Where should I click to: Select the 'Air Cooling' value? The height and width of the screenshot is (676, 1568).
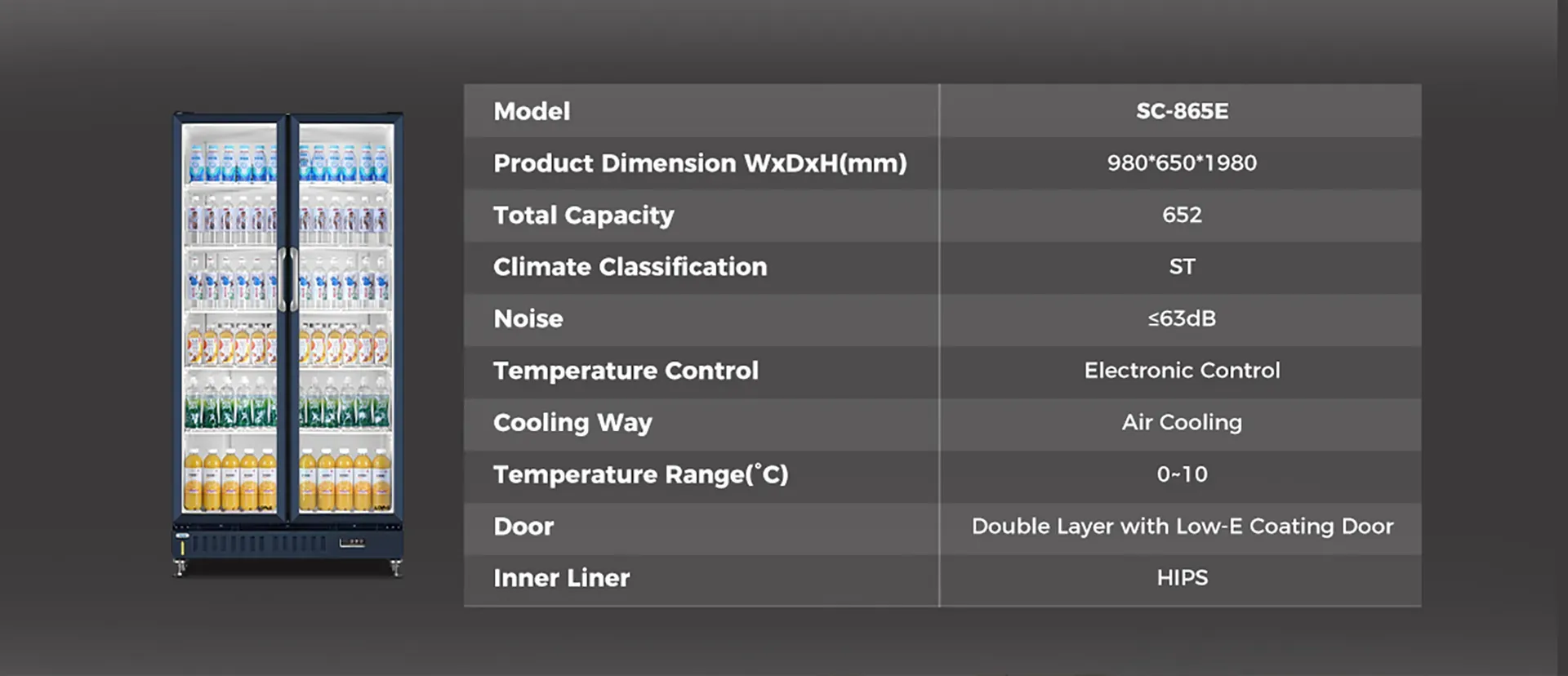pyautogui.click(x=1182, y=422)
